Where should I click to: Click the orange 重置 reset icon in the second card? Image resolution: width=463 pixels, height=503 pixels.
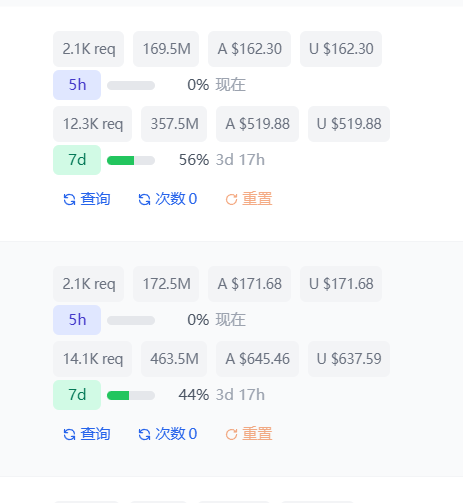[231, 434]
